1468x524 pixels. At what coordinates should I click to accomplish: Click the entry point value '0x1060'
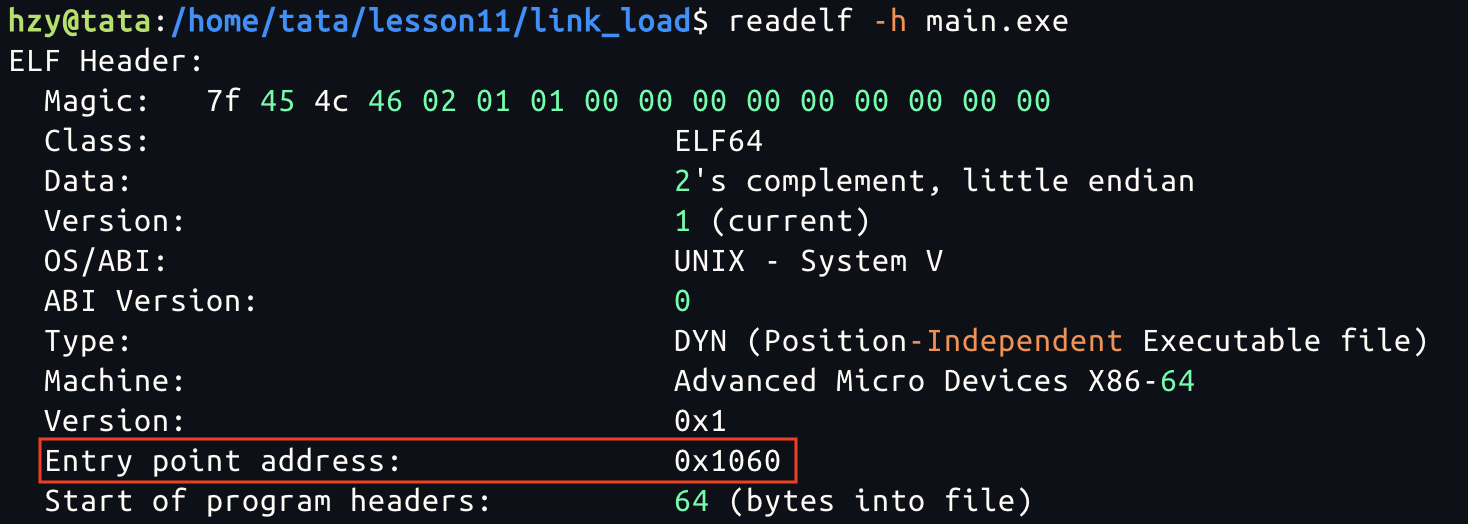pyautogui.click(x=728, y=461)
